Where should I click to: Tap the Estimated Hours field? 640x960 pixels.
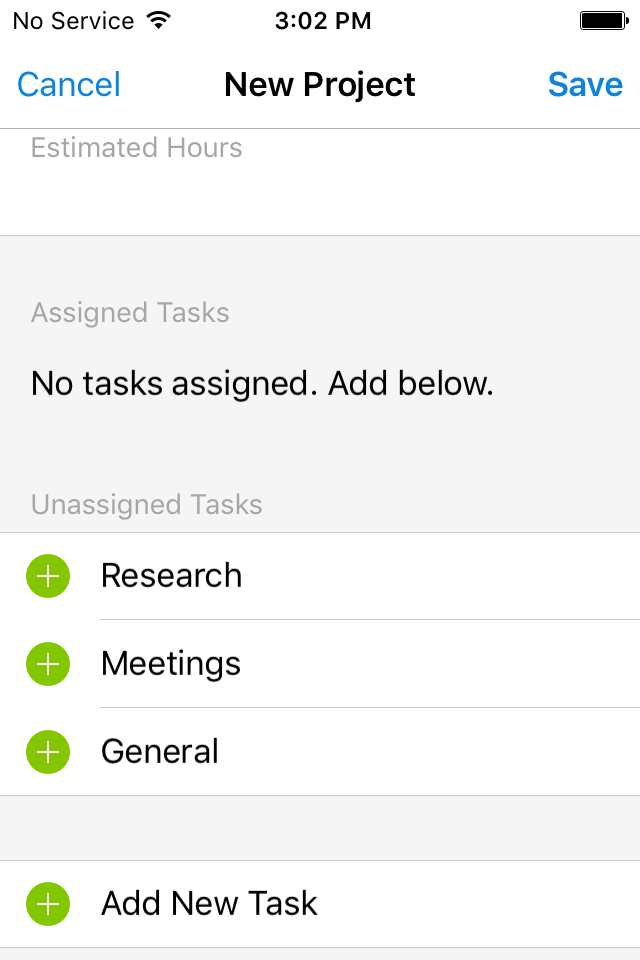coord(136,148)
